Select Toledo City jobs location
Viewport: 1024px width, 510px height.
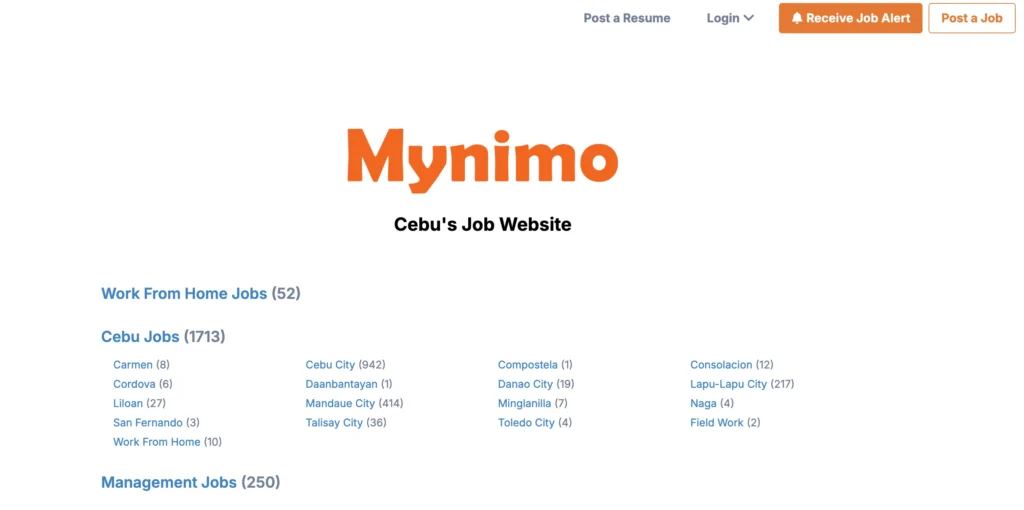click(x=526, y=422)
